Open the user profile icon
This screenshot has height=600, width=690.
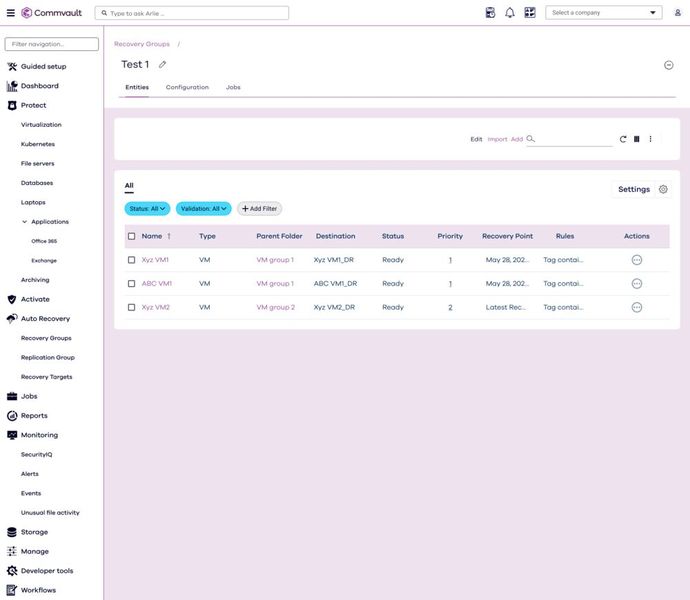pos(675,13)
